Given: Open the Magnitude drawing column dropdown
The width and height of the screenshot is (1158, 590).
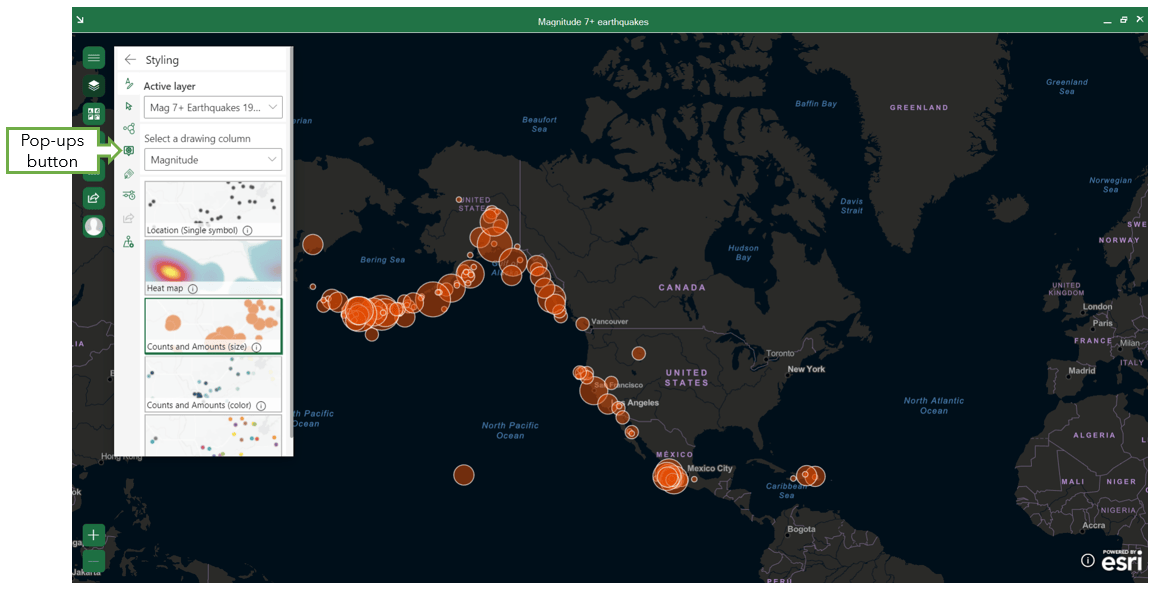Looking at the screenshot, I should (213, 159).
